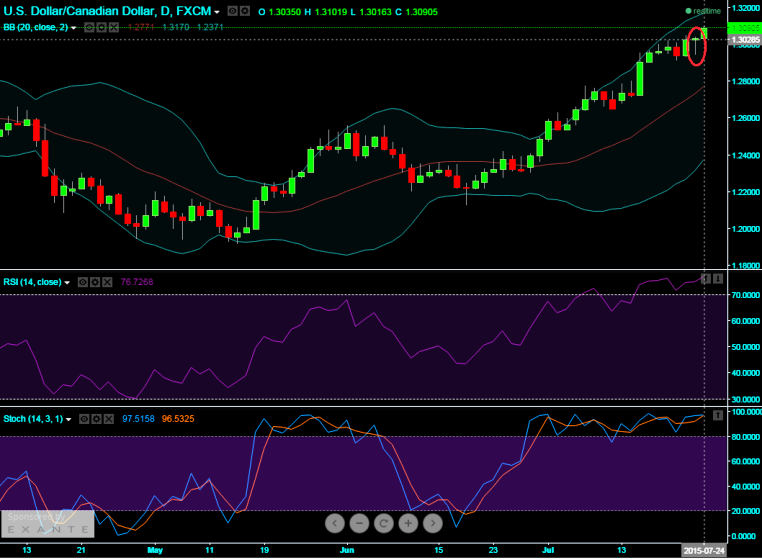Click the BB lower value 1.2371
The height and width of the screenshot is (560, 762).
210,27
